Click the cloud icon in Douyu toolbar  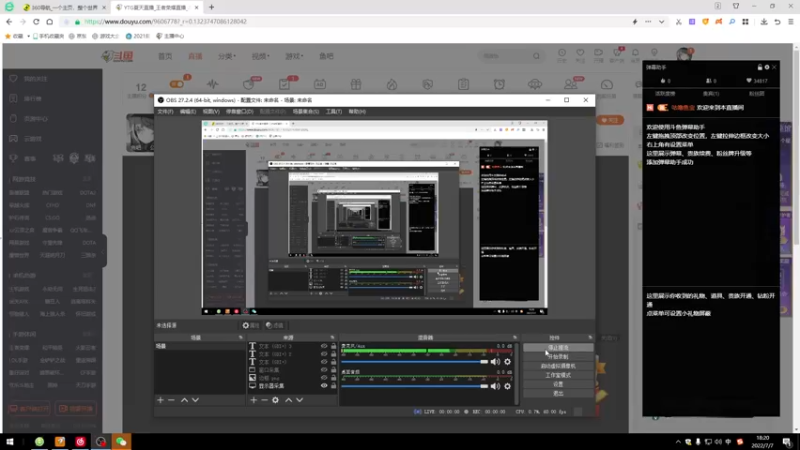click(x=535, y=84)
